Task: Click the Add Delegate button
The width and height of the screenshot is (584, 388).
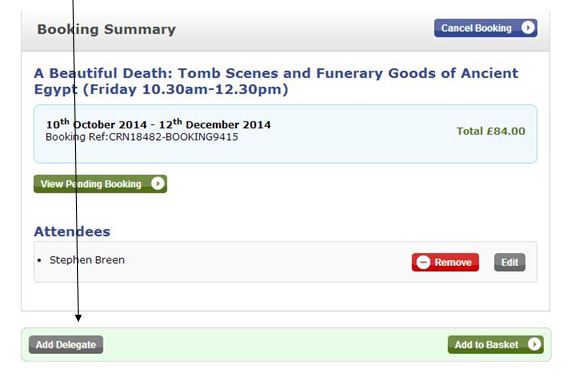Action: pos(66,345)
